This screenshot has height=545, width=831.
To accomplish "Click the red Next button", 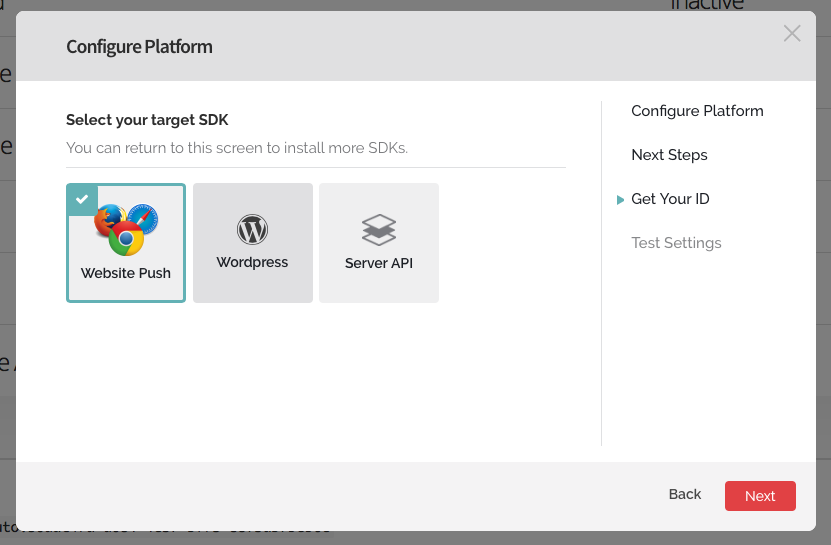I will 760,496.
